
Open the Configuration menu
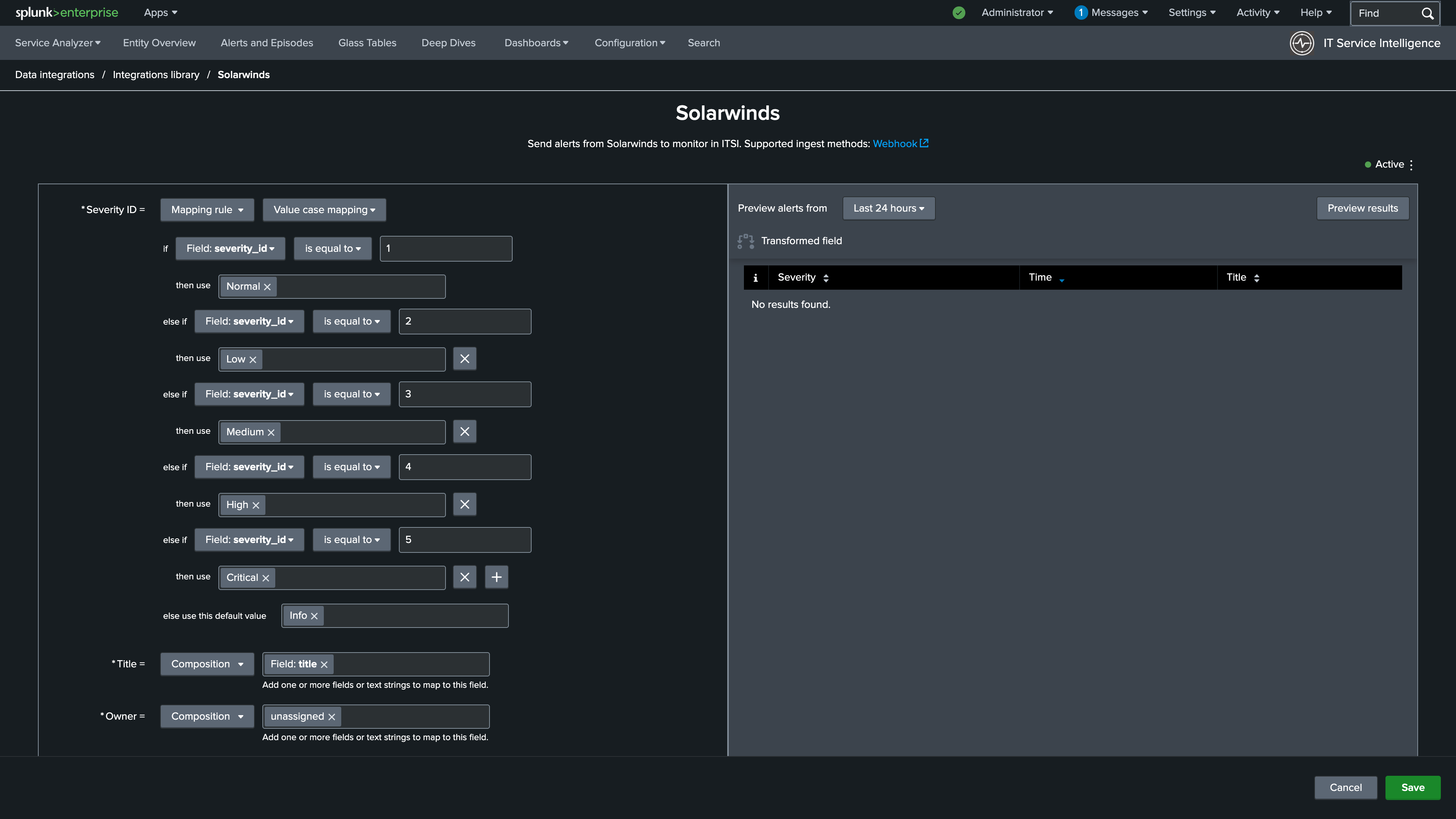click(630, 43)
